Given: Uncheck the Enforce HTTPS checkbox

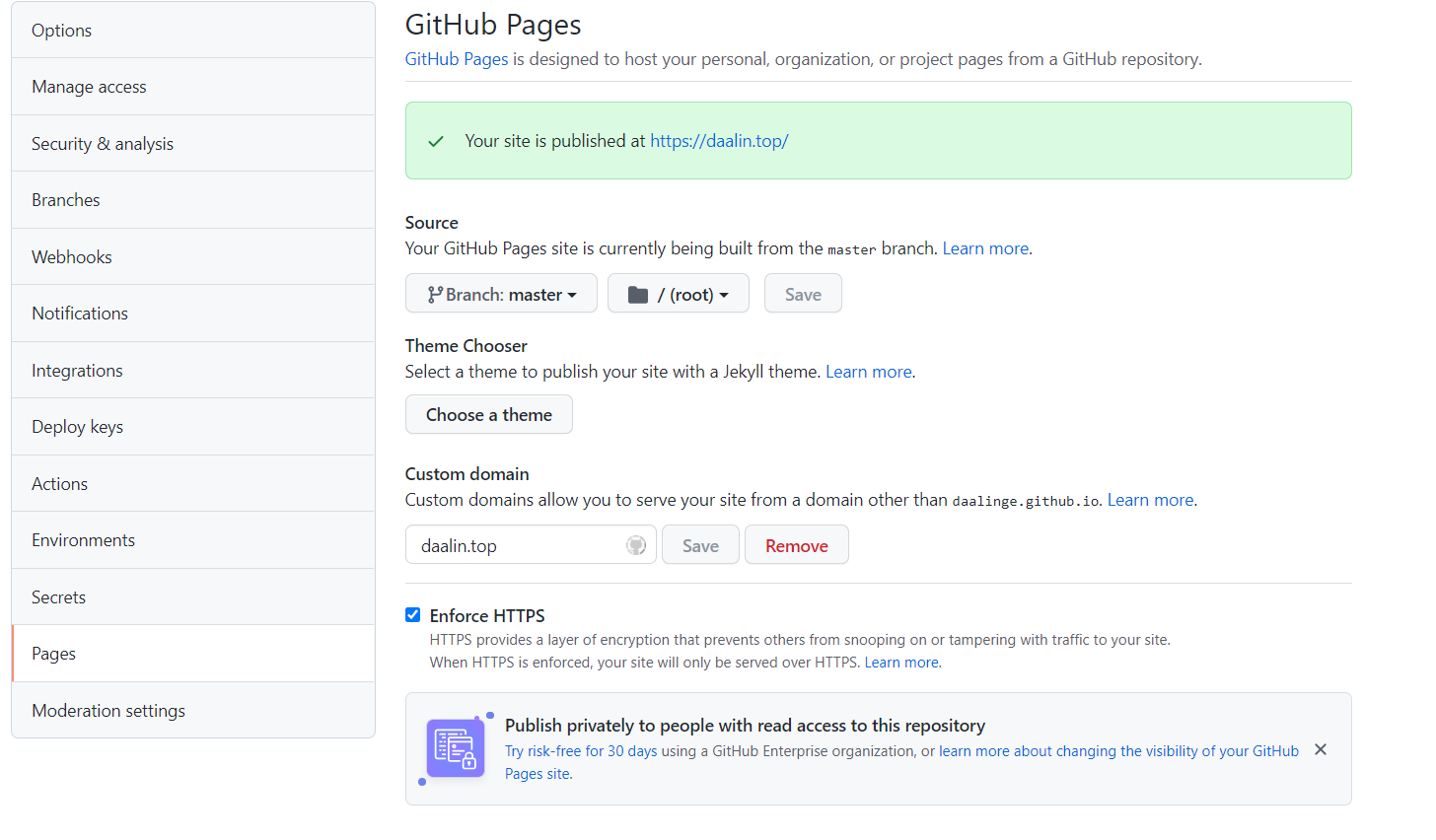Looking at the screenshot, I should 413,615.
